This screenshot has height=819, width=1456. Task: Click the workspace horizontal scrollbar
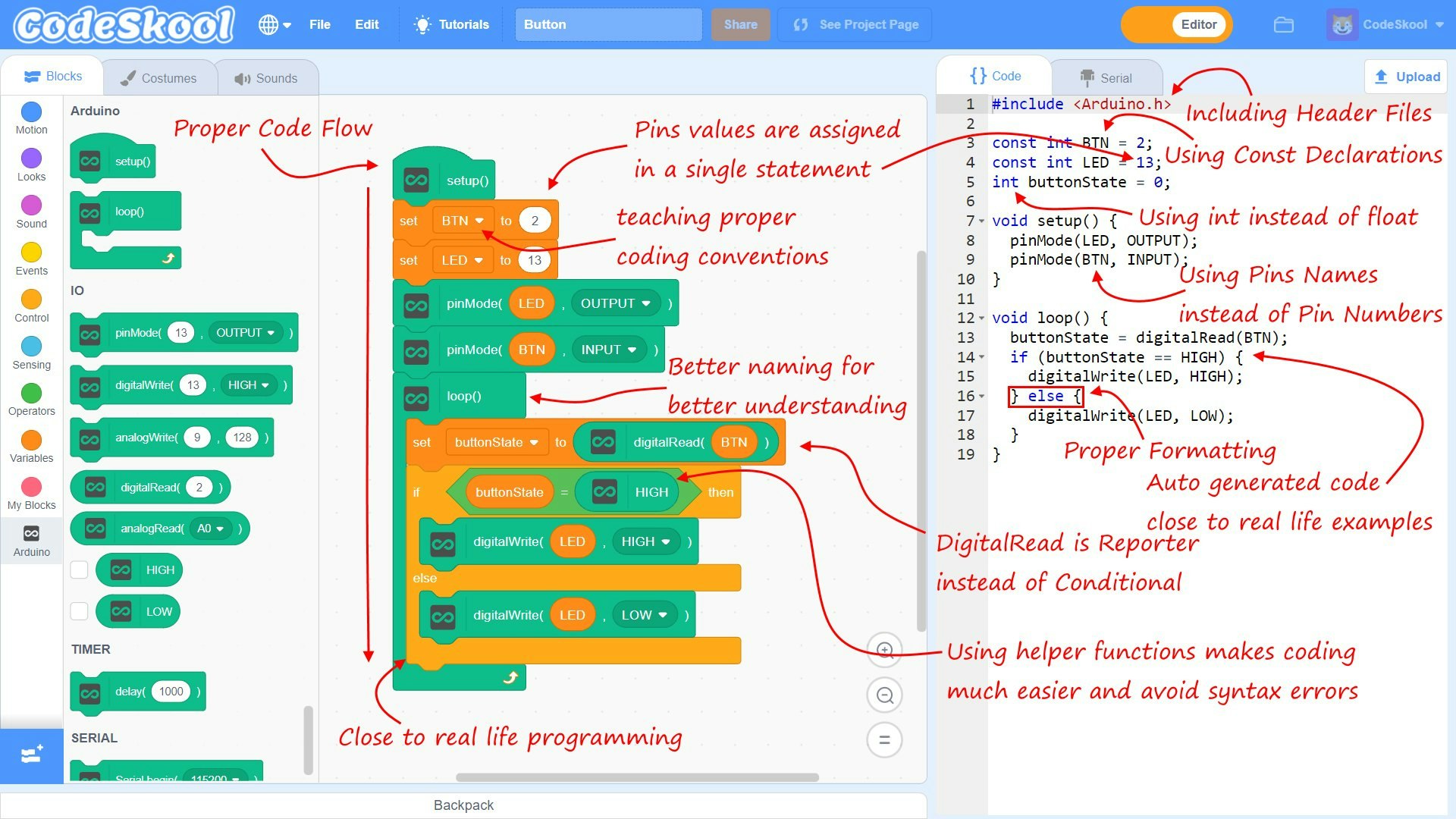click(x=637, y=777)
